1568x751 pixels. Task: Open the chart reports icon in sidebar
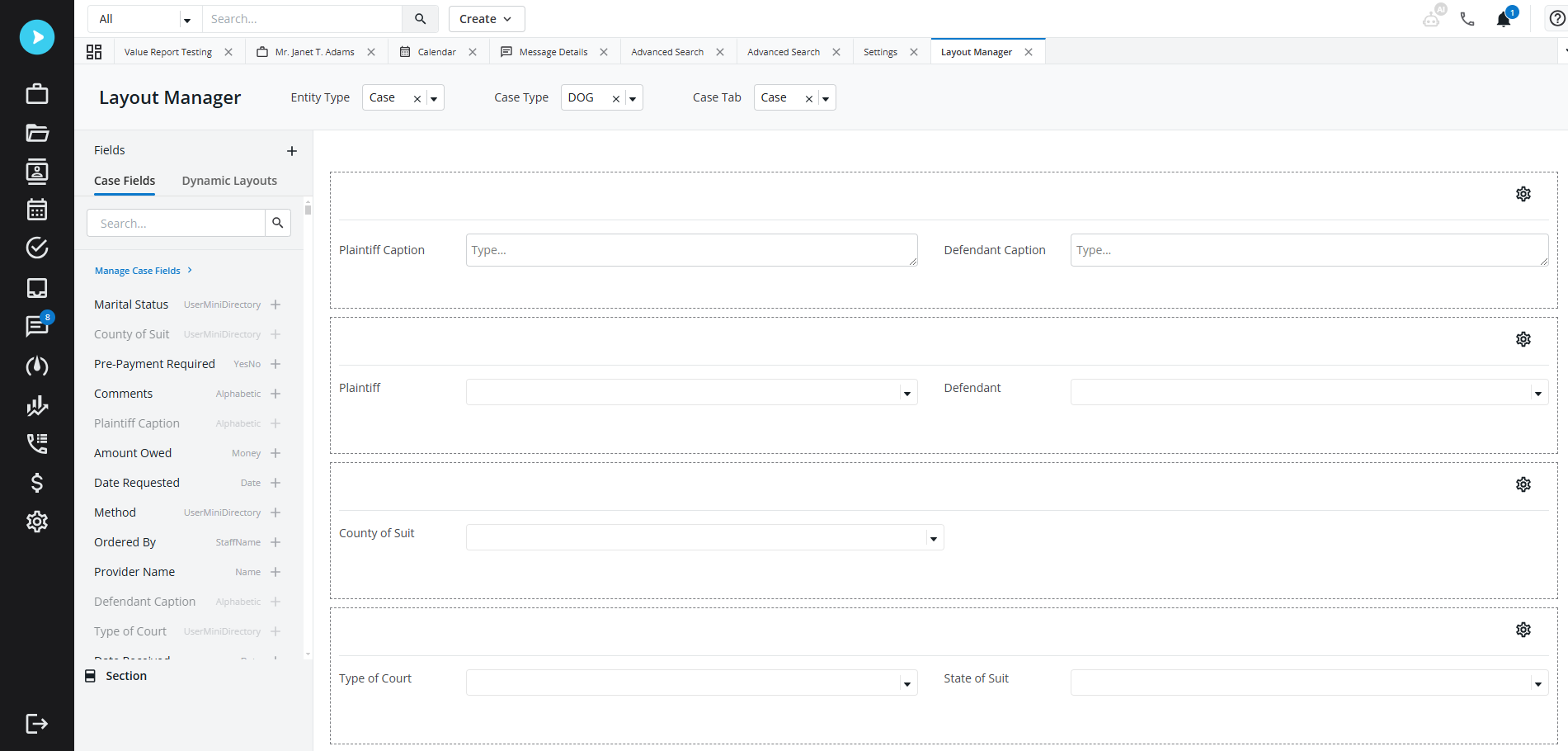pyautogui.click(x=37, y=405)
